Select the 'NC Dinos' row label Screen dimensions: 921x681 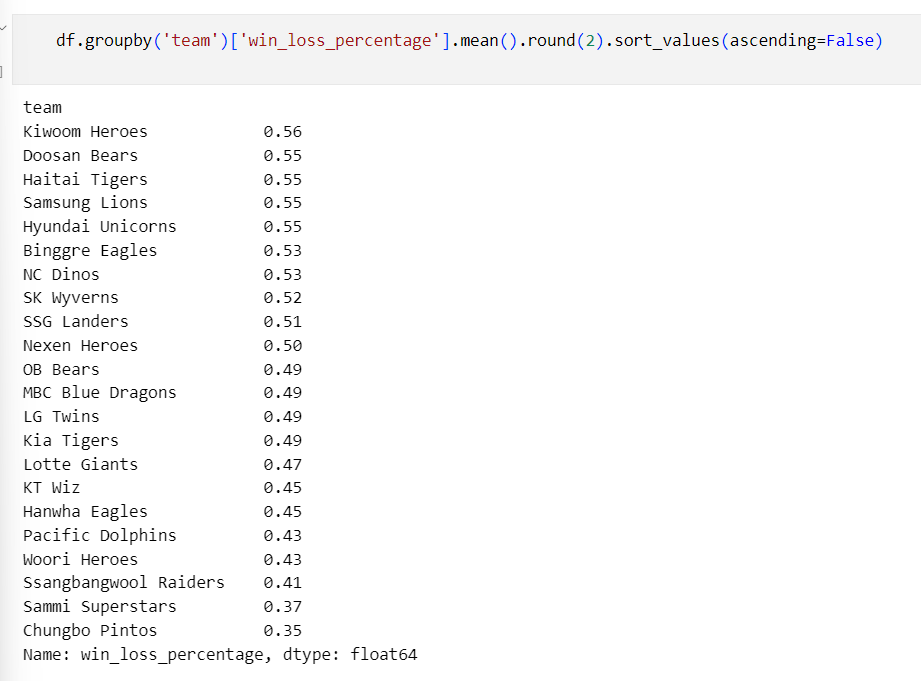coord(61,274)
